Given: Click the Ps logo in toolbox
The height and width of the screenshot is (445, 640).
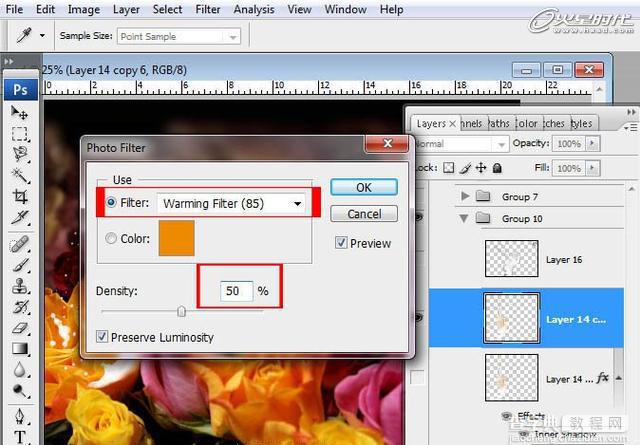Looking at the screenshot, I should (x=20, y=89).
